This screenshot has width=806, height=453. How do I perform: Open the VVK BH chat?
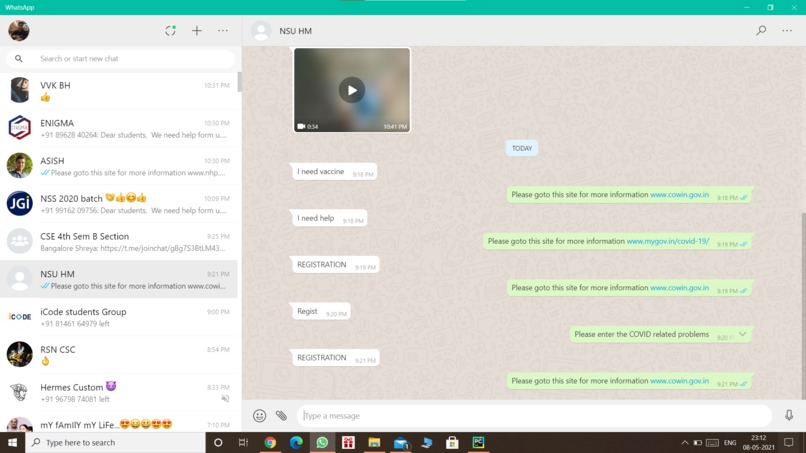point(119,90)
